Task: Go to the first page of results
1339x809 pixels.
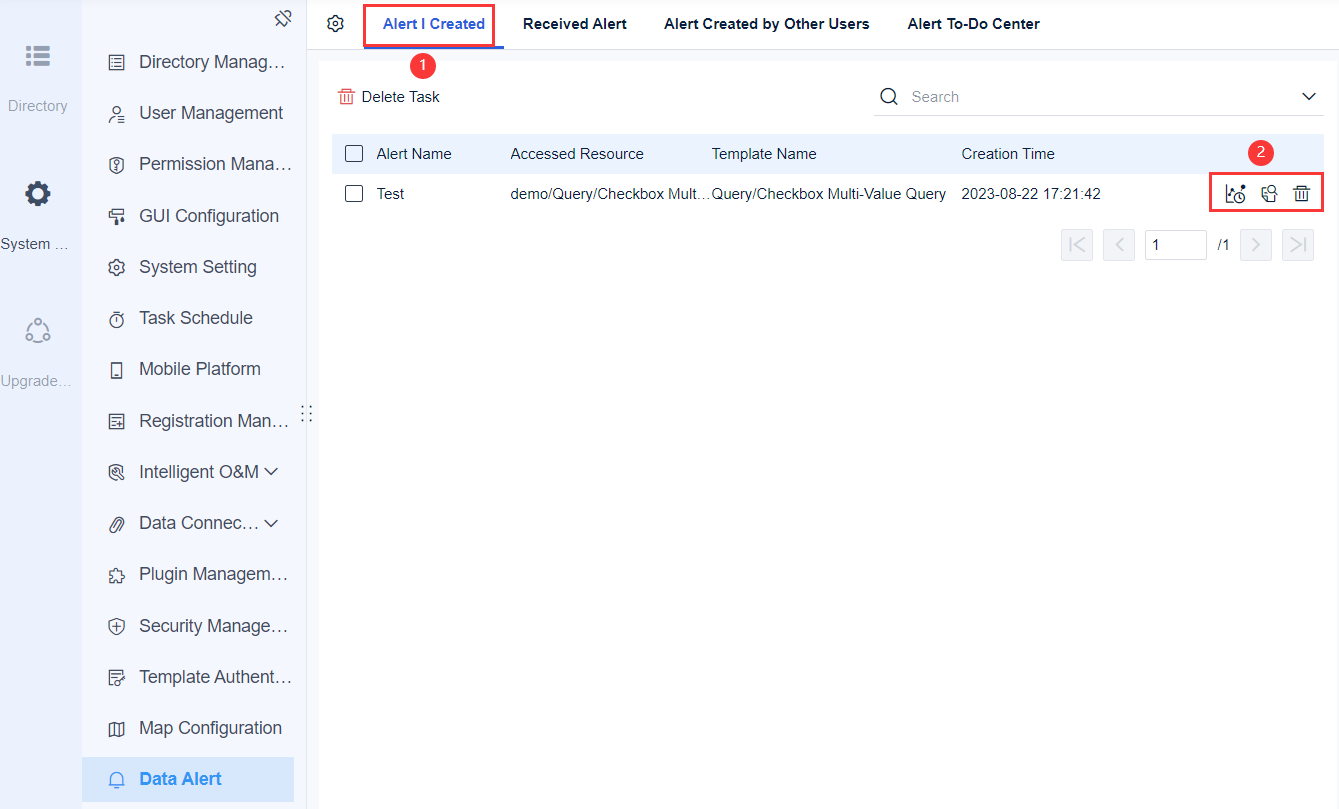Action: click(1077, 245)
